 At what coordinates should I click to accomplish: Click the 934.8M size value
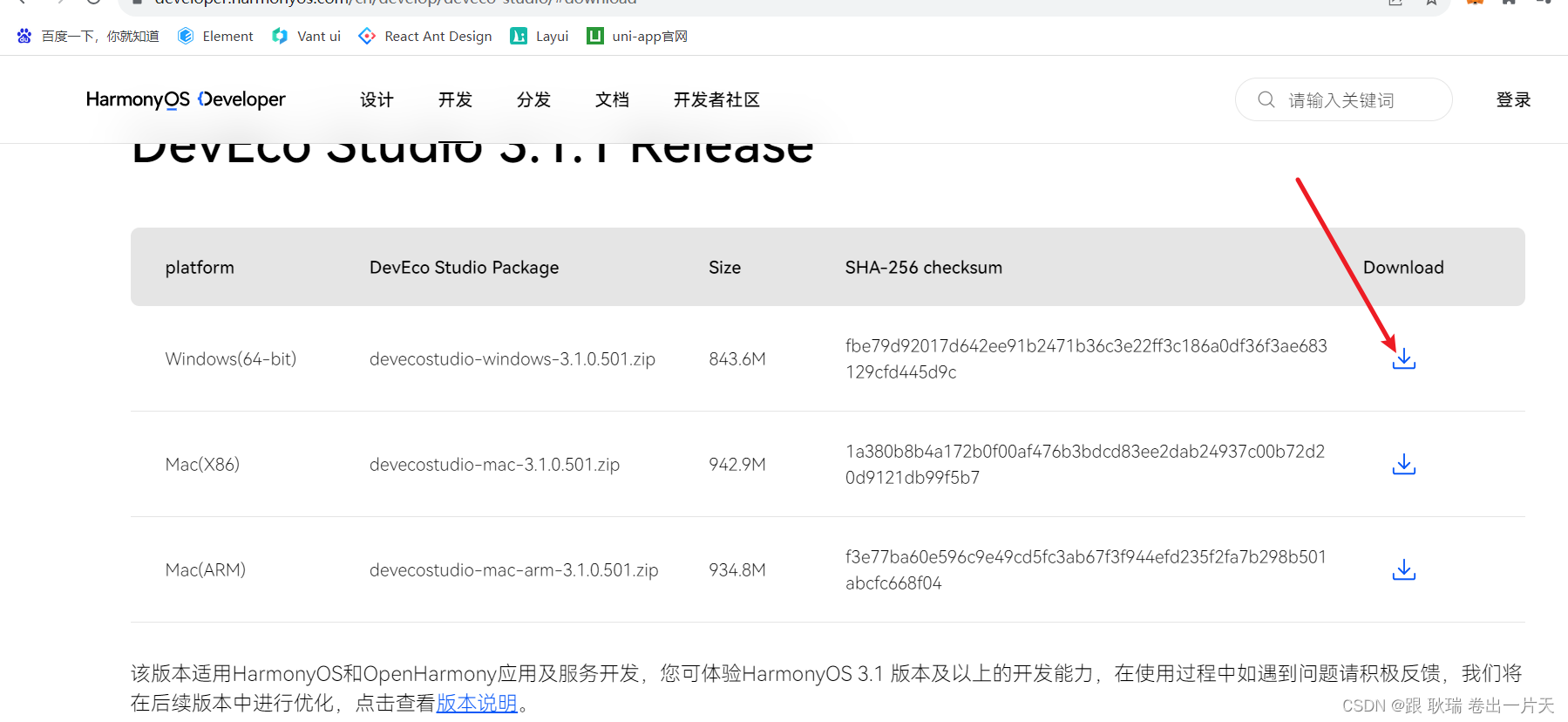point(737,569)
